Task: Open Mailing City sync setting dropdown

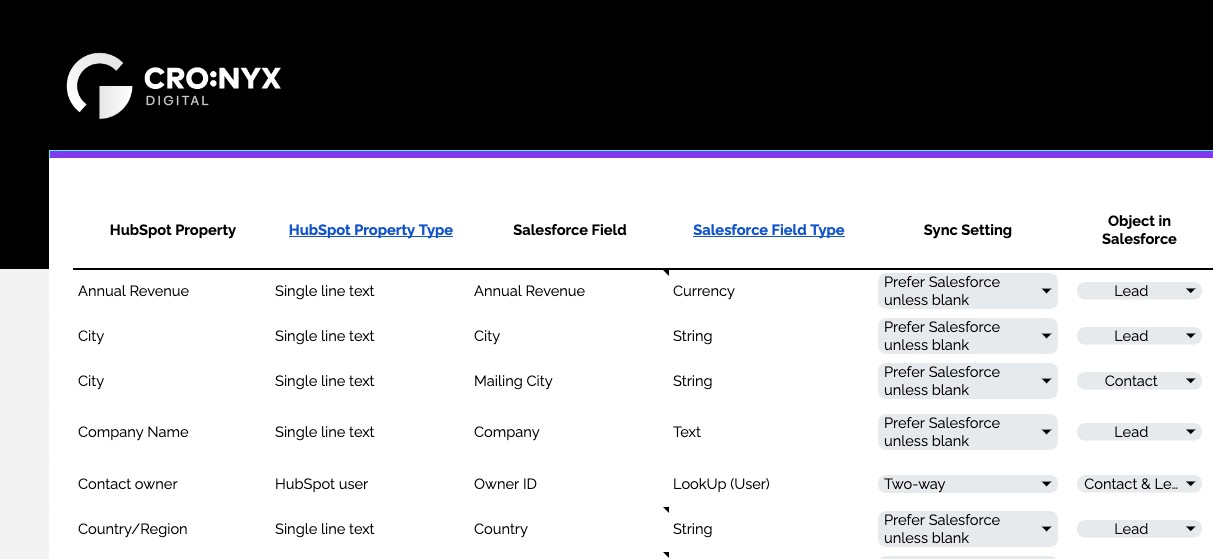Action: tap(967, 381)
